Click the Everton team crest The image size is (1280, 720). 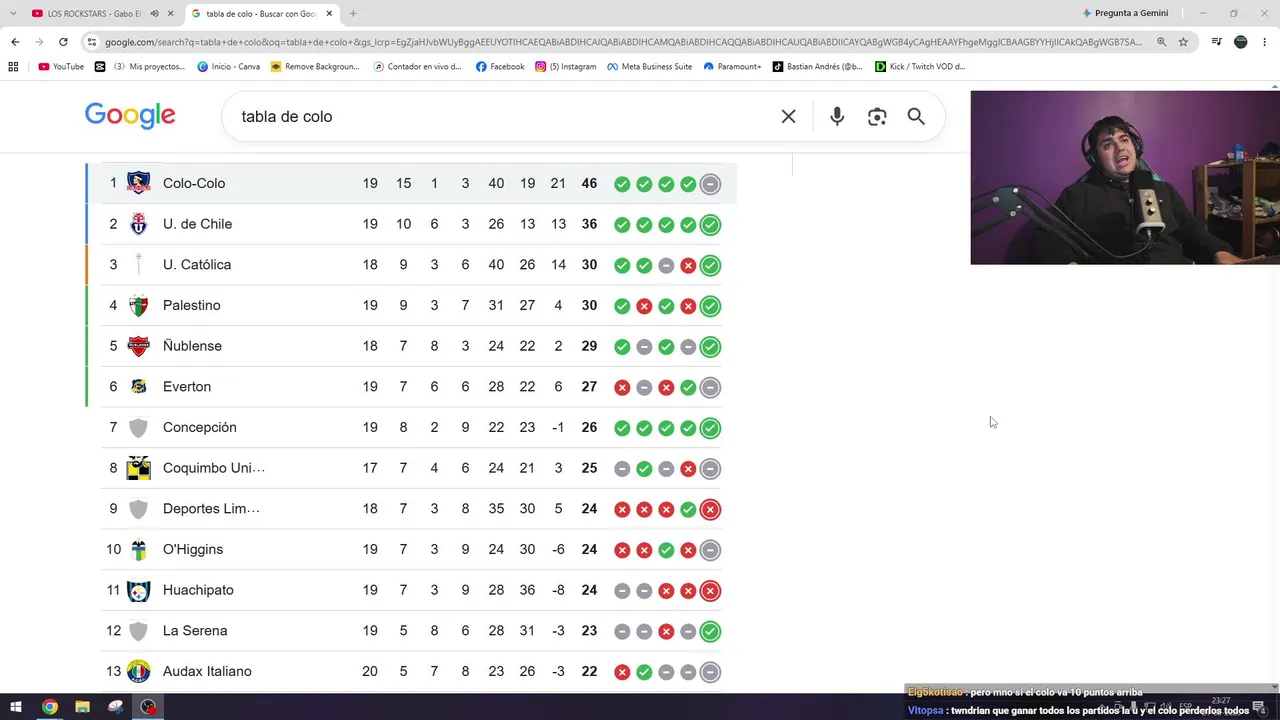point(139,387)
